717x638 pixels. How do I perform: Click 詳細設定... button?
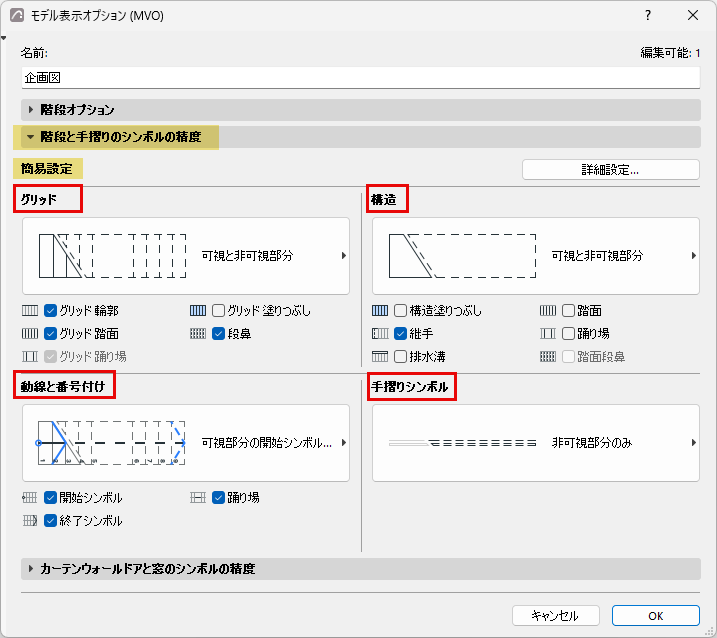tap(610, 170)
